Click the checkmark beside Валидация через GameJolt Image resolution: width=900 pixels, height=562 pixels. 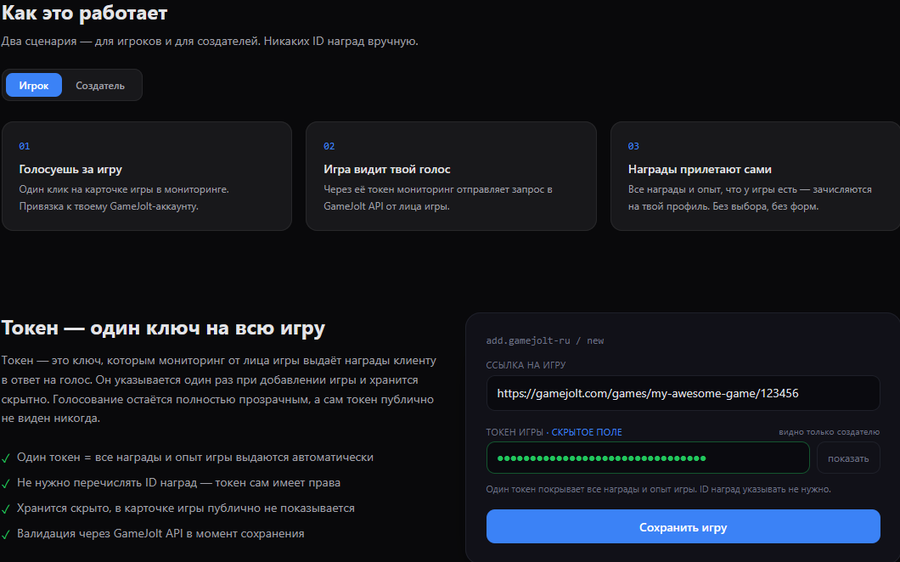(6, 534)
